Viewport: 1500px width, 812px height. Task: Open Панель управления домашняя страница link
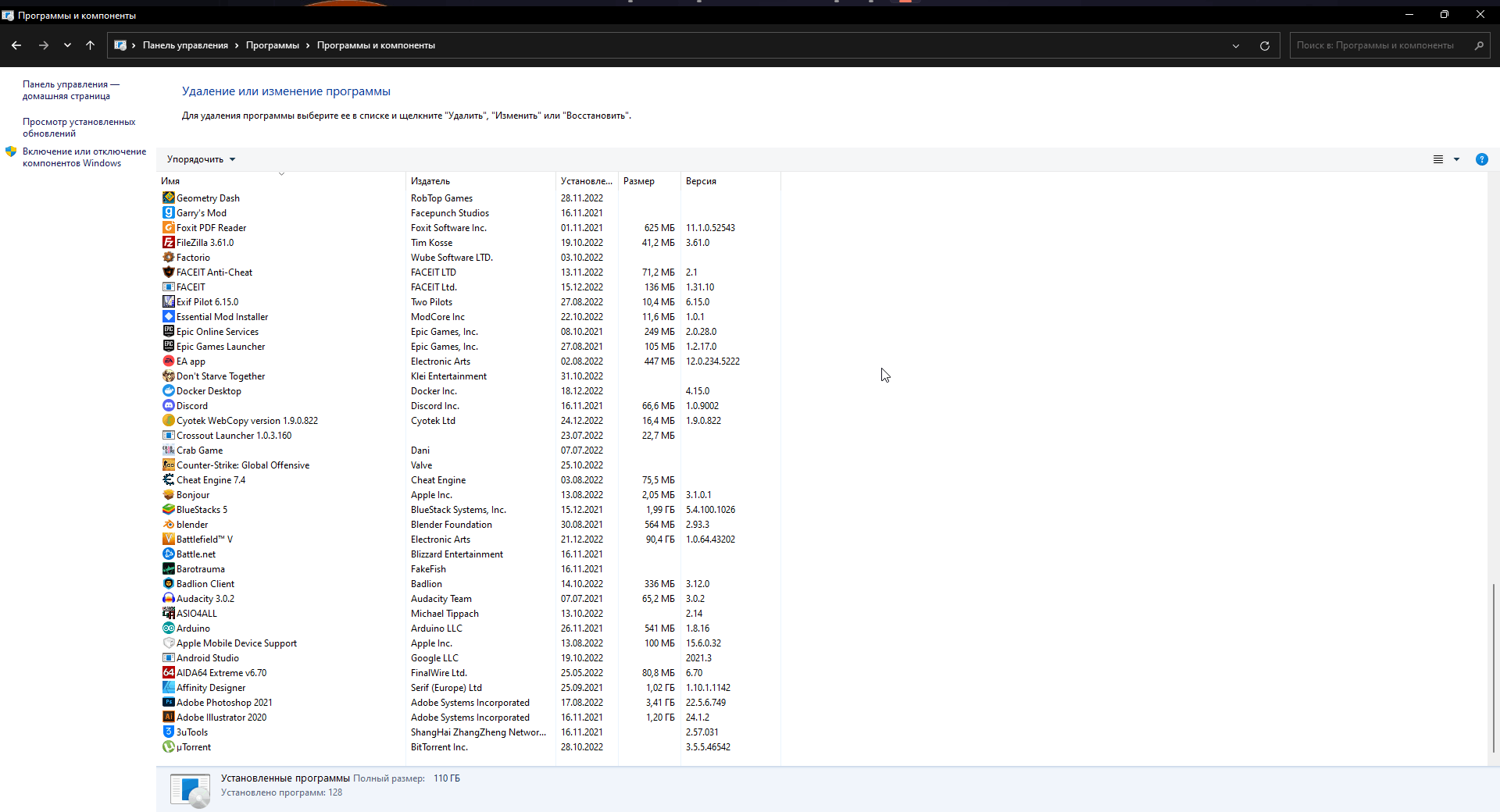click(71, 90)
